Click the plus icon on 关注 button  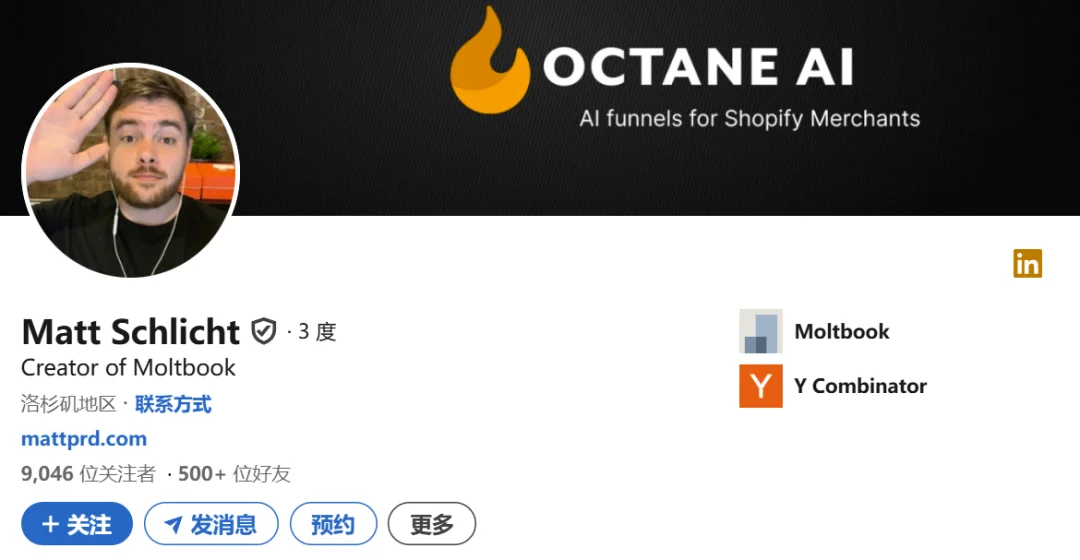[49, 524]
